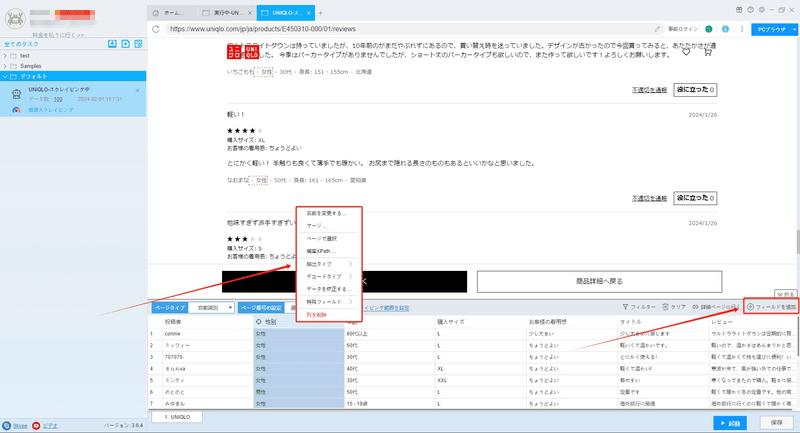800x433 pixels.
Task: Click the third sidebar icon beside 全てのタスク
Action: [x=138, y=44]
